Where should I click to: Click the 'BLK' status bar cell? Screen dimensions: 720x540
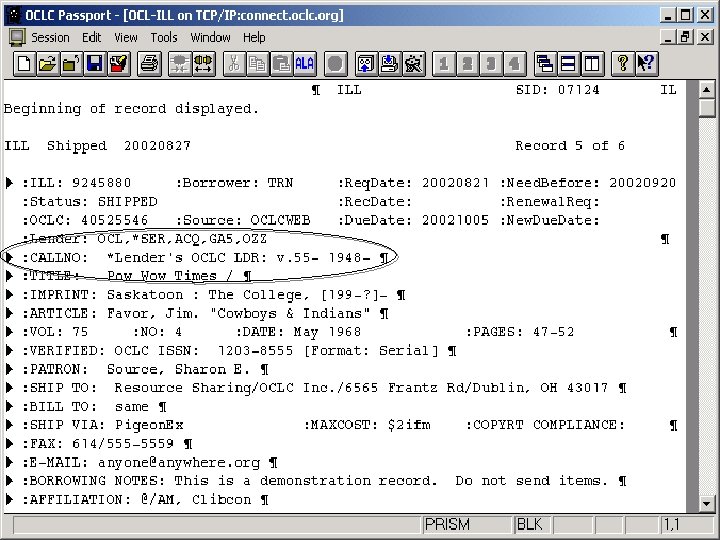pos(533,524)
